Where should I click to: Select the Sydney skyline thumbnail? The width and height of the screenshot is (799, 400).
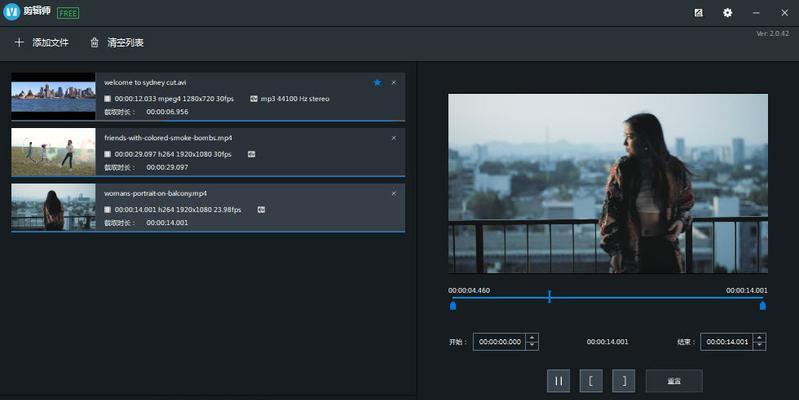coord(54,96)
